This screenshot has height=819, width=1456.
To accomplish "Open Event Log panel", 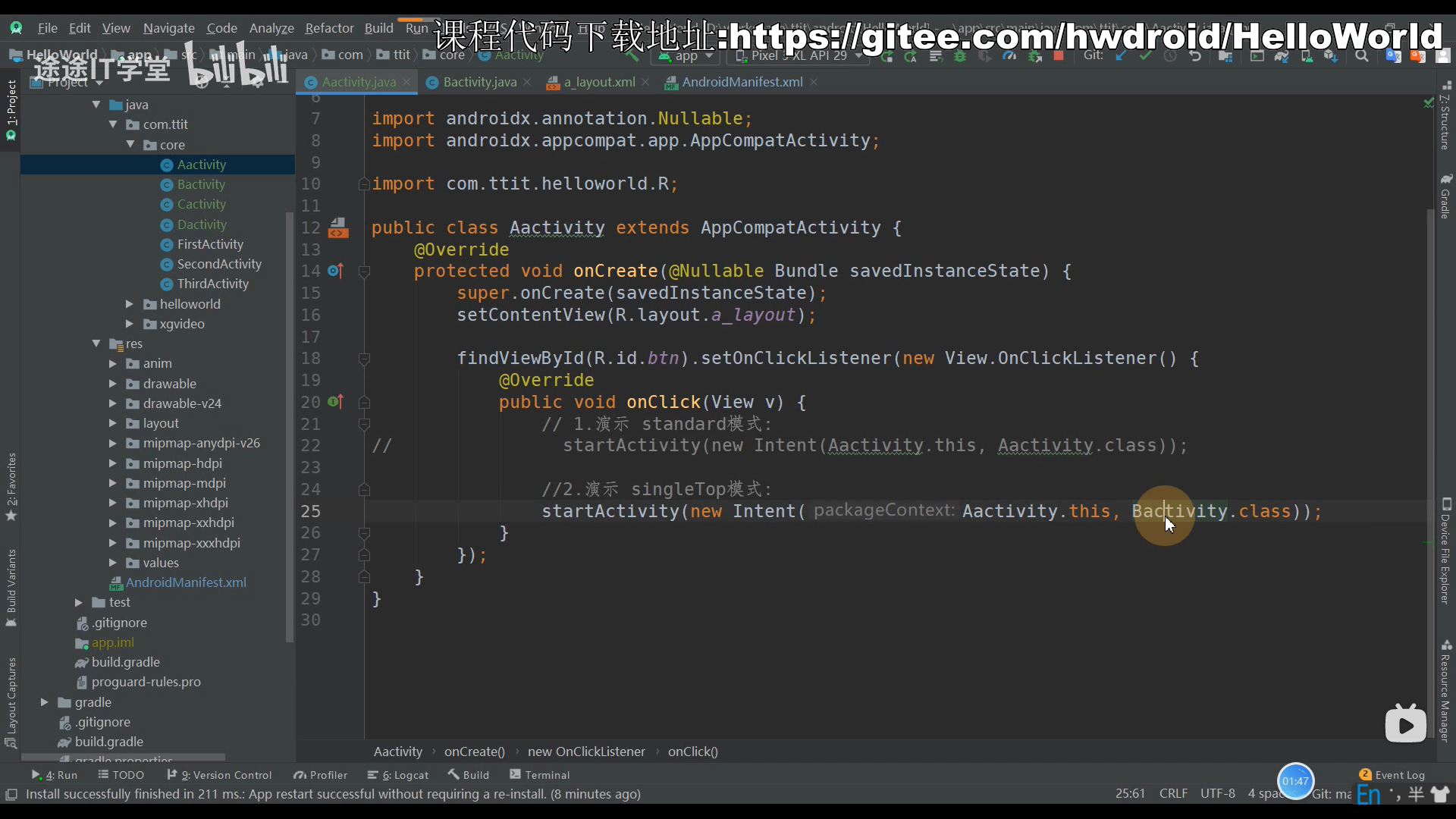I will 1392,775.
